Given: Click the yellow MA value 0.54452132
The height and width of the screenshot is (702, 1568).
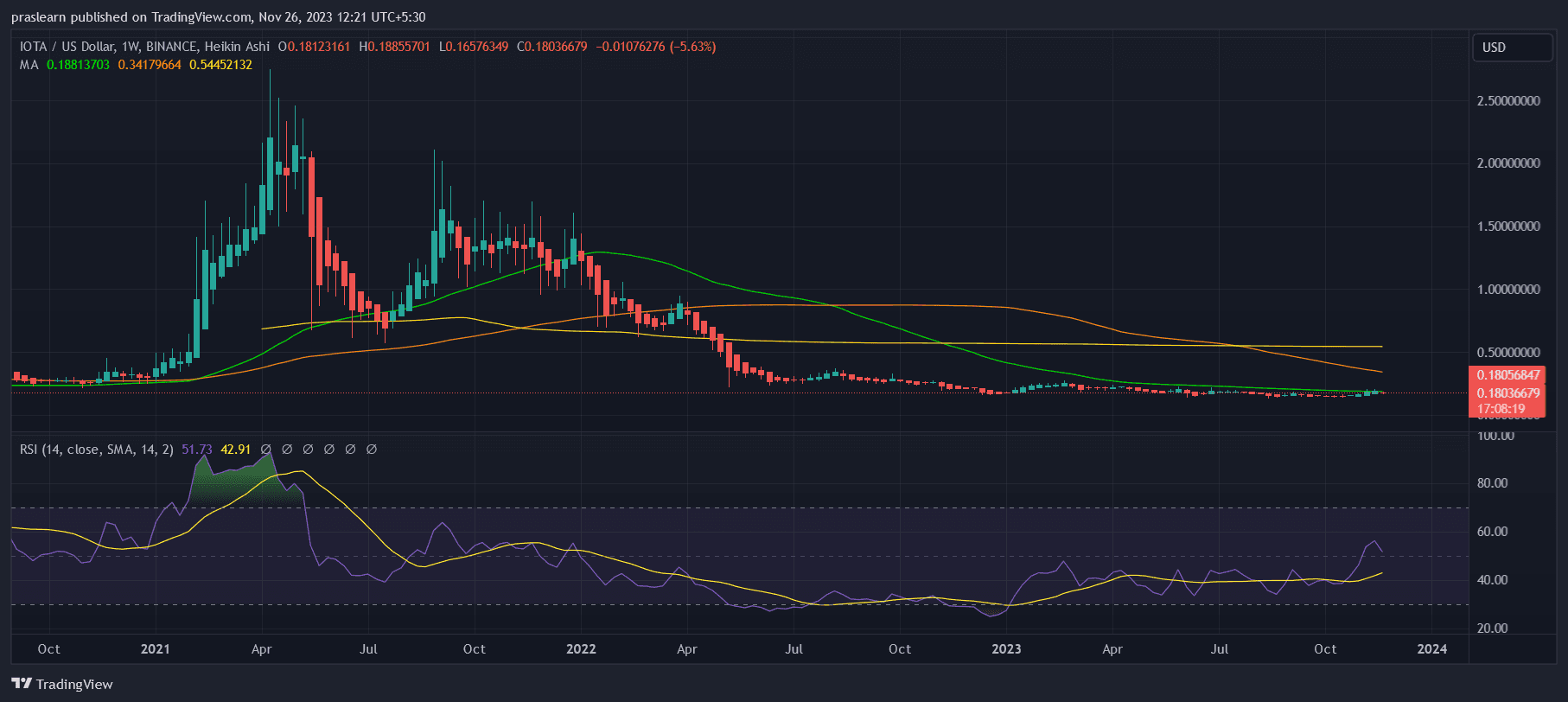Looking at the screenshot, I should pyautogui.click(x=220, y=65).
